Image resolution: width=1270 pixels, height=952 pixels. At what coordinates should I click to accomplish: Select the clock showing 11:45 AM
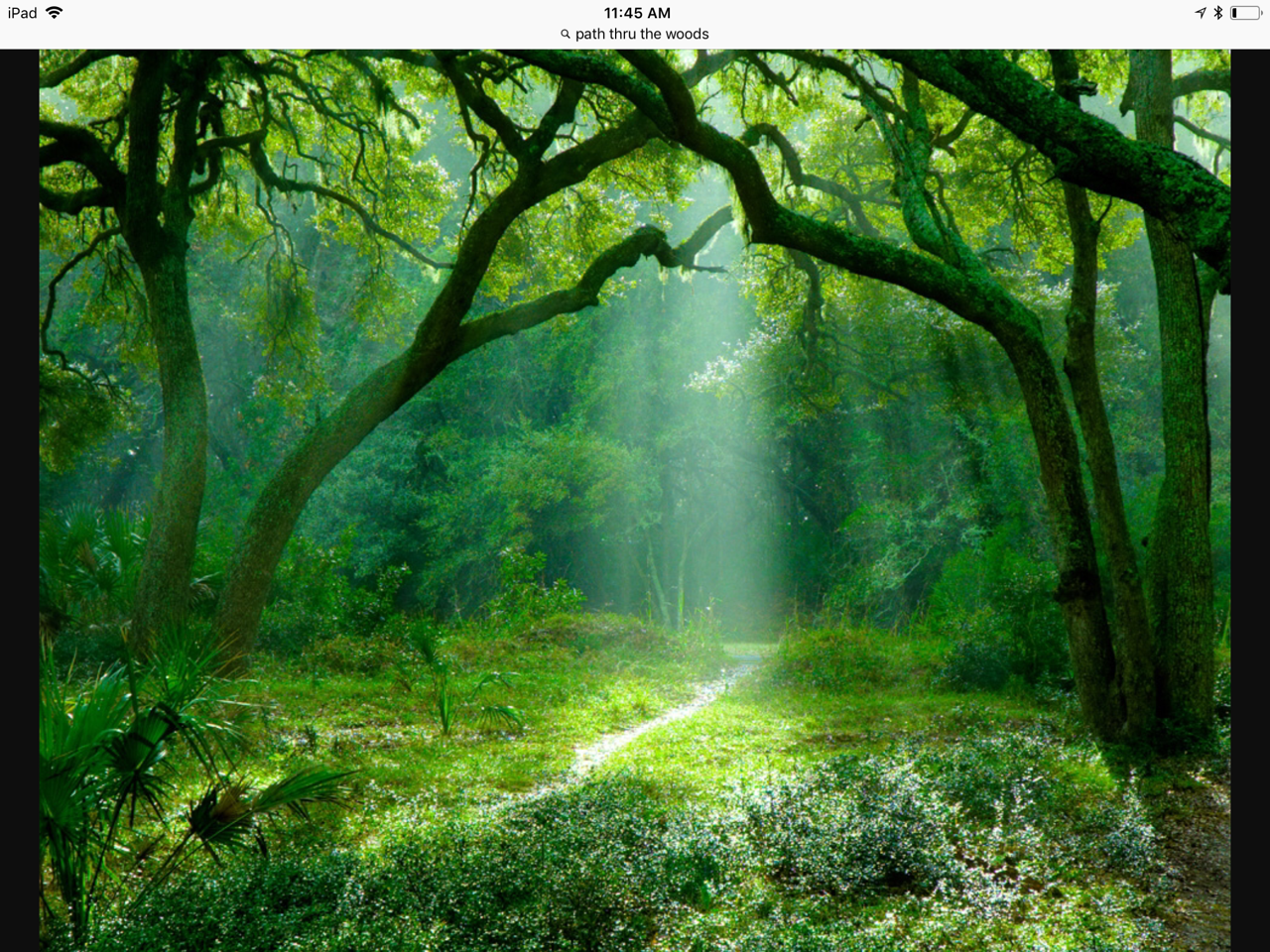click(x=636, y=13)
